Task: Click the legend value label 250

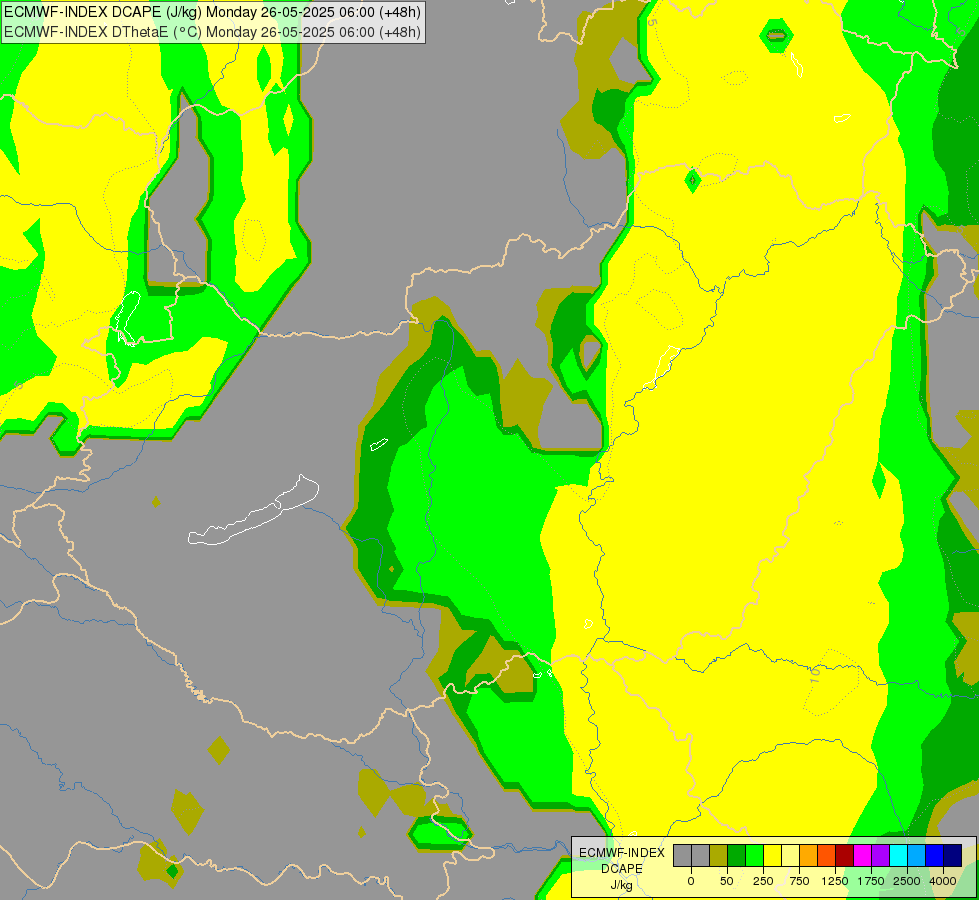Action: coord(763,881)
